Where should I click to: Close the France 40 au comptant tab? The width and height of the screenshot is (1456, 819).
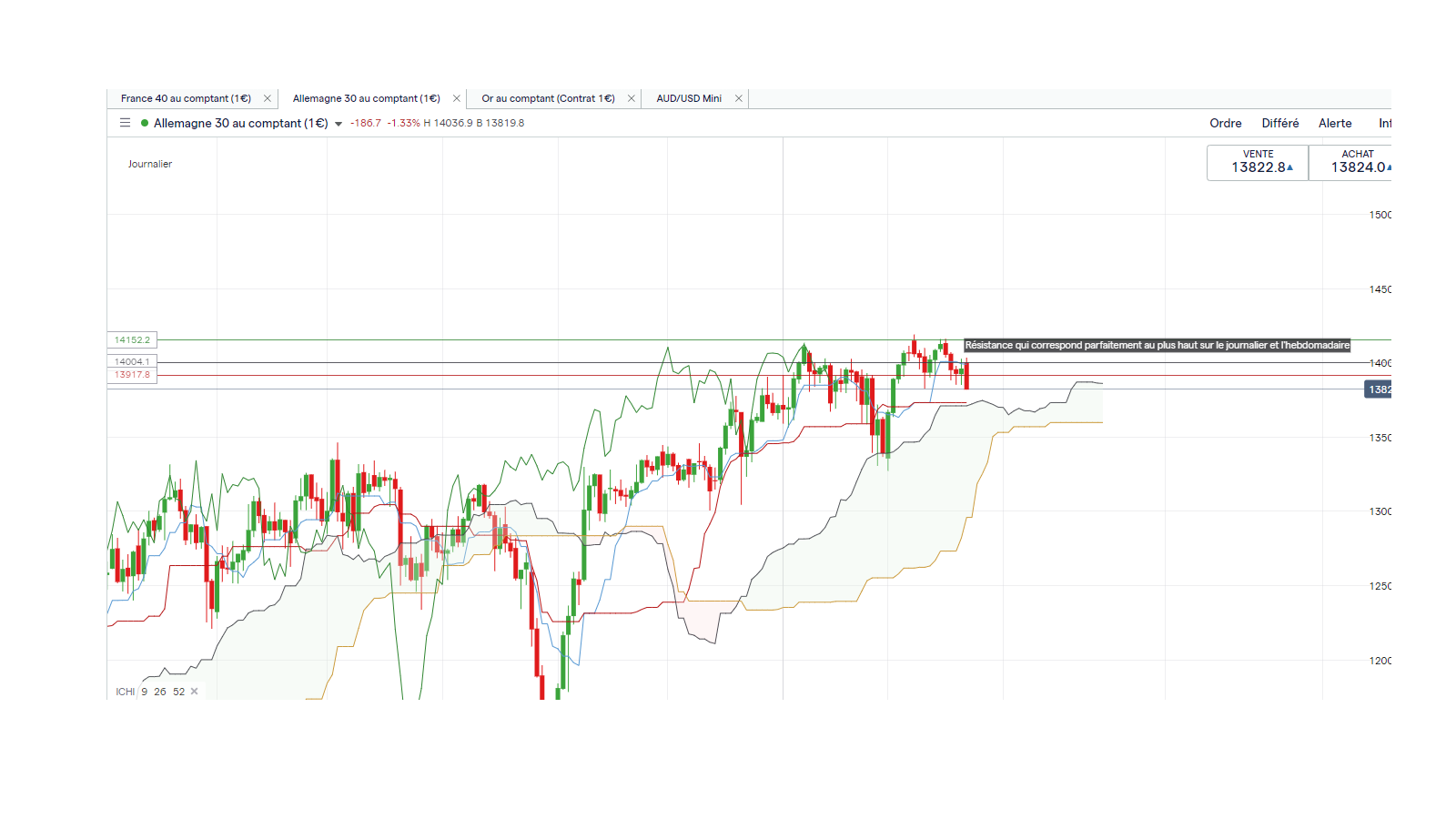pos(268,98)
